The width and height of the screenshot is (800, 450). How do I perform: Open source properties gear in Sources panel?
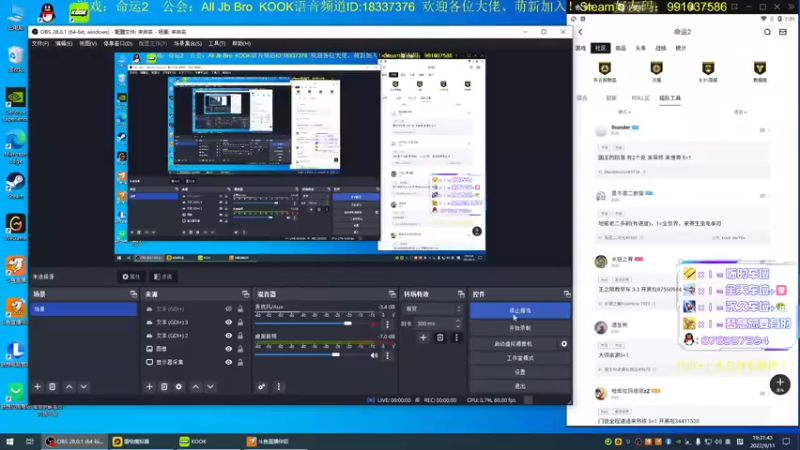[179, 387]
